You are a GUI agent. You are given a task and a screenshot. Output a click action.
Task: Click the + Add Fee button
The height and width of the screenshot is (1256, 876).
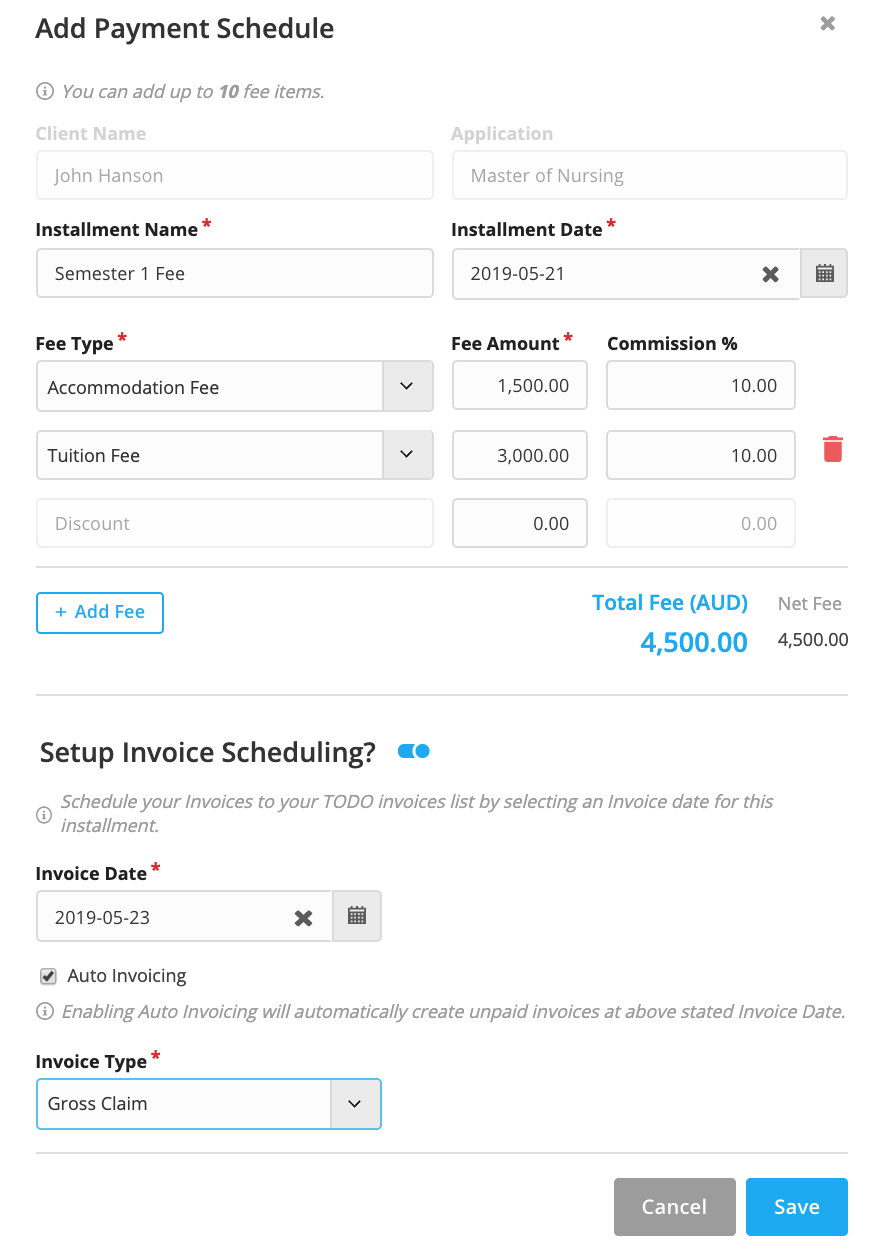point(99,612)
